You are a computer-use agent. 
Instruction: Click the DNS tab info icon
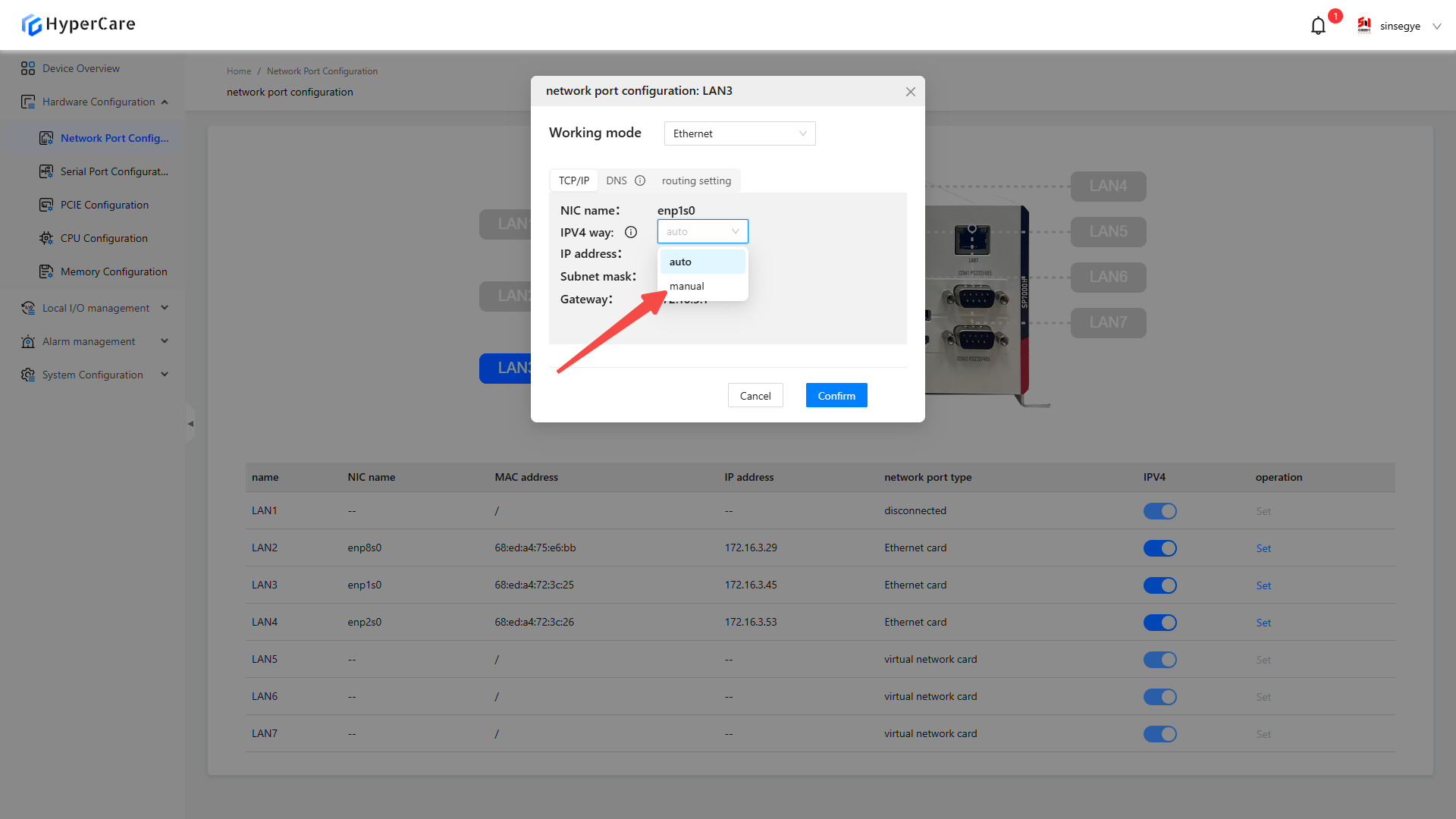pyautogui.click(x=640, y=180)
